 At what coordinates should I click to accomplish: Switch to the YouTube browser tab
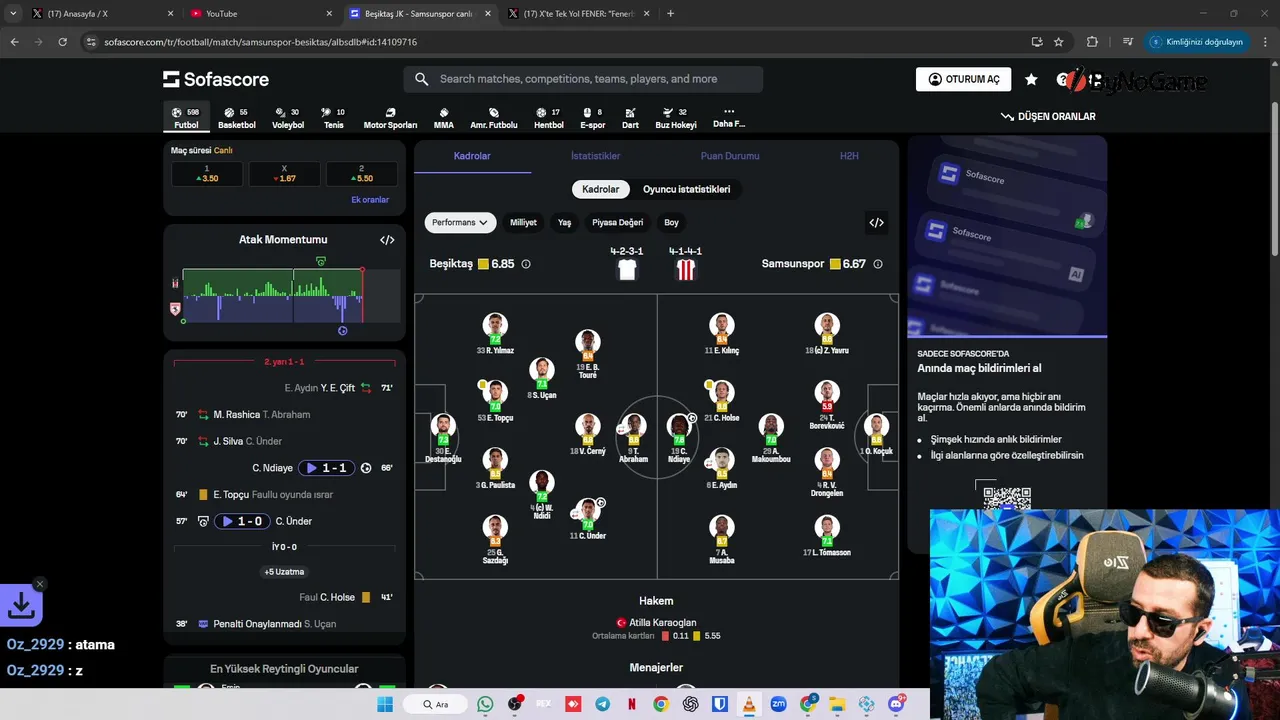pyautogui.click(x=262, y=14)
